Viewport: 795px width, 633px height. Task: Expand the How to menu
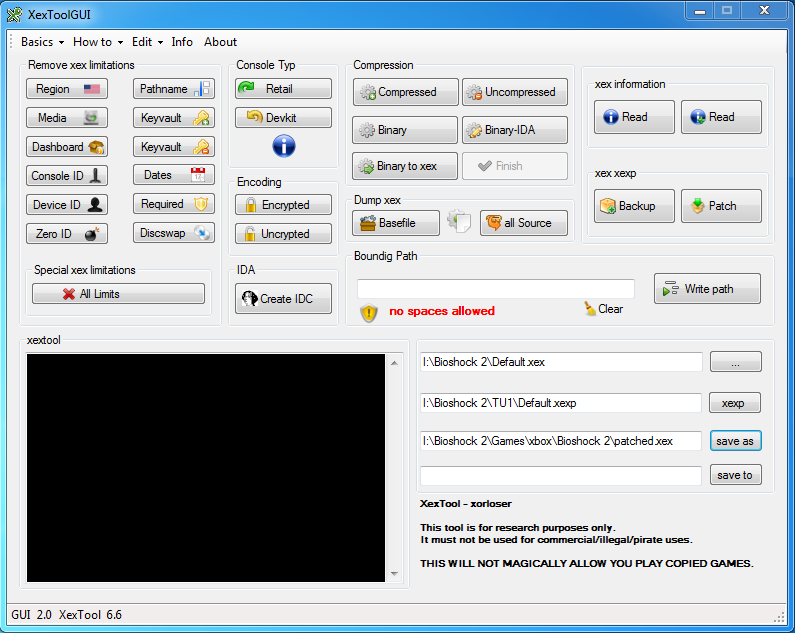(x=97, y=42)
